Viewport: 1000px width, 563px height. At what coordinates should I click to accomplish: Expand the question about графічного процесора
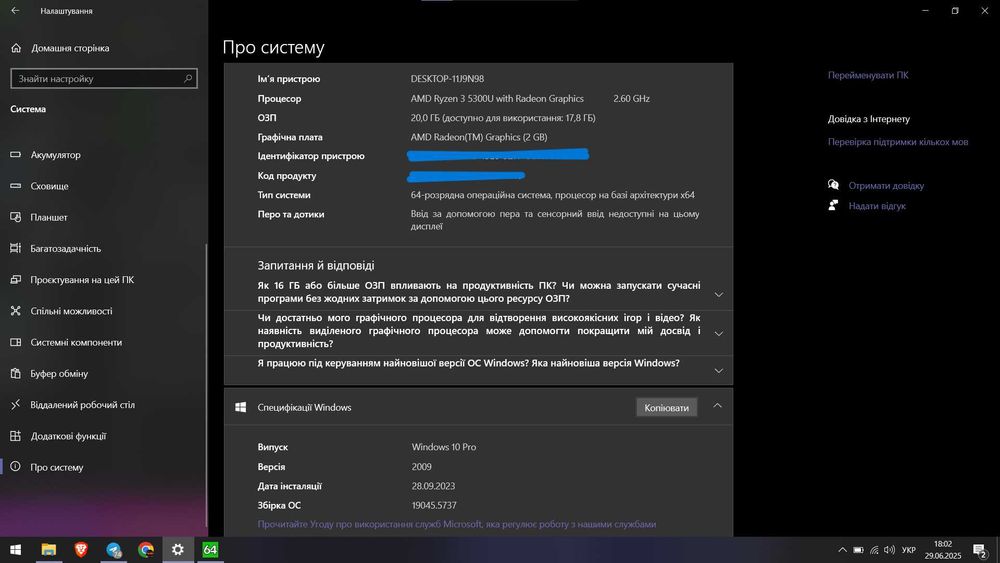click(719, 333)
